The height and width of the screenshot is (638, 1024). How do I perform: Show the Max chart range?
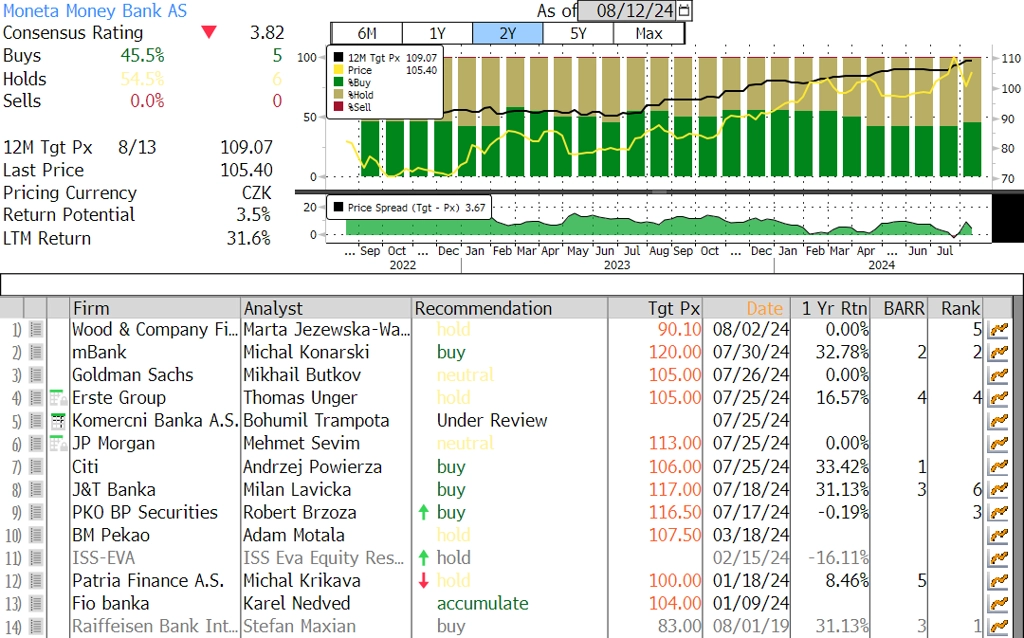click(x=649, y=33)
